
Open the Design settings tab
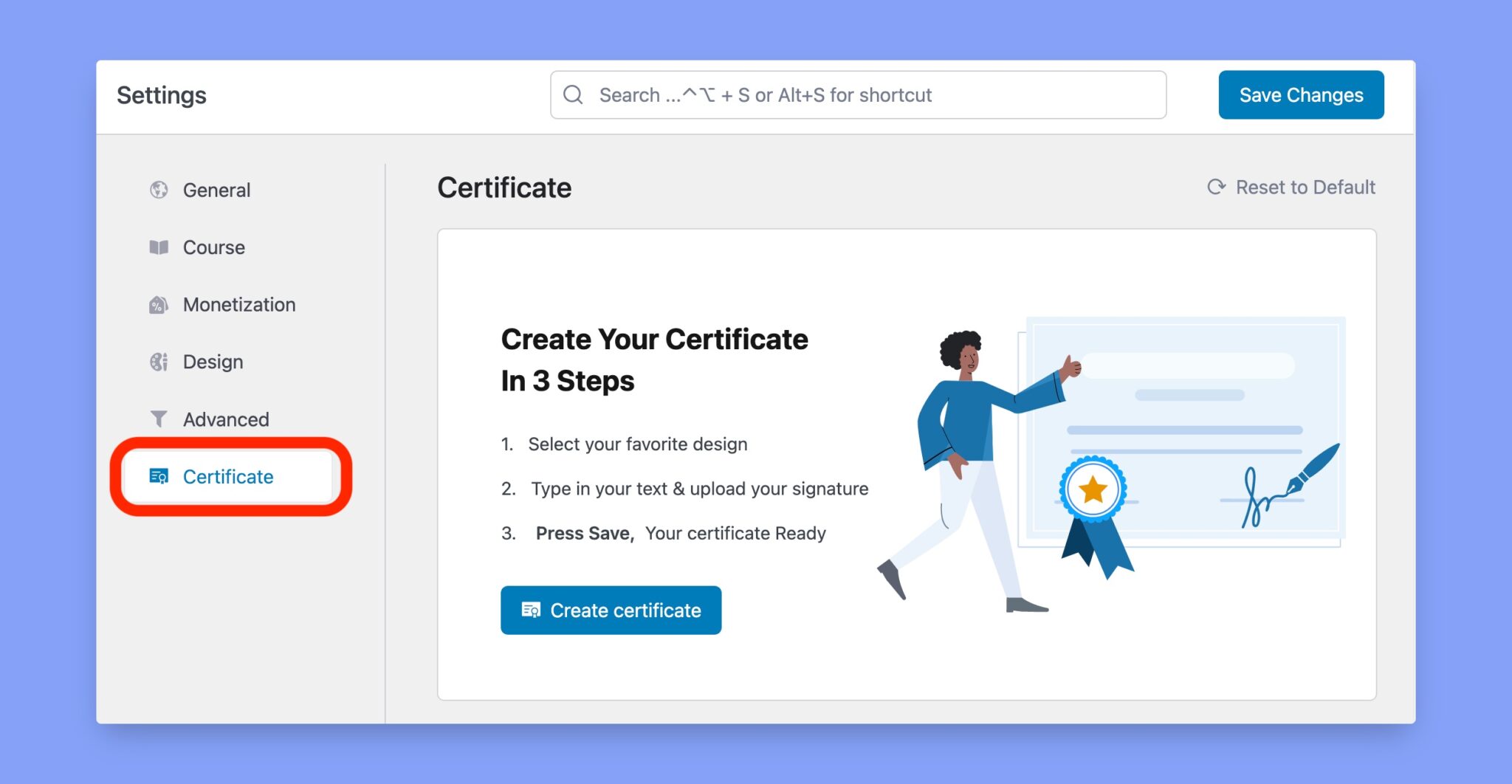213,362
